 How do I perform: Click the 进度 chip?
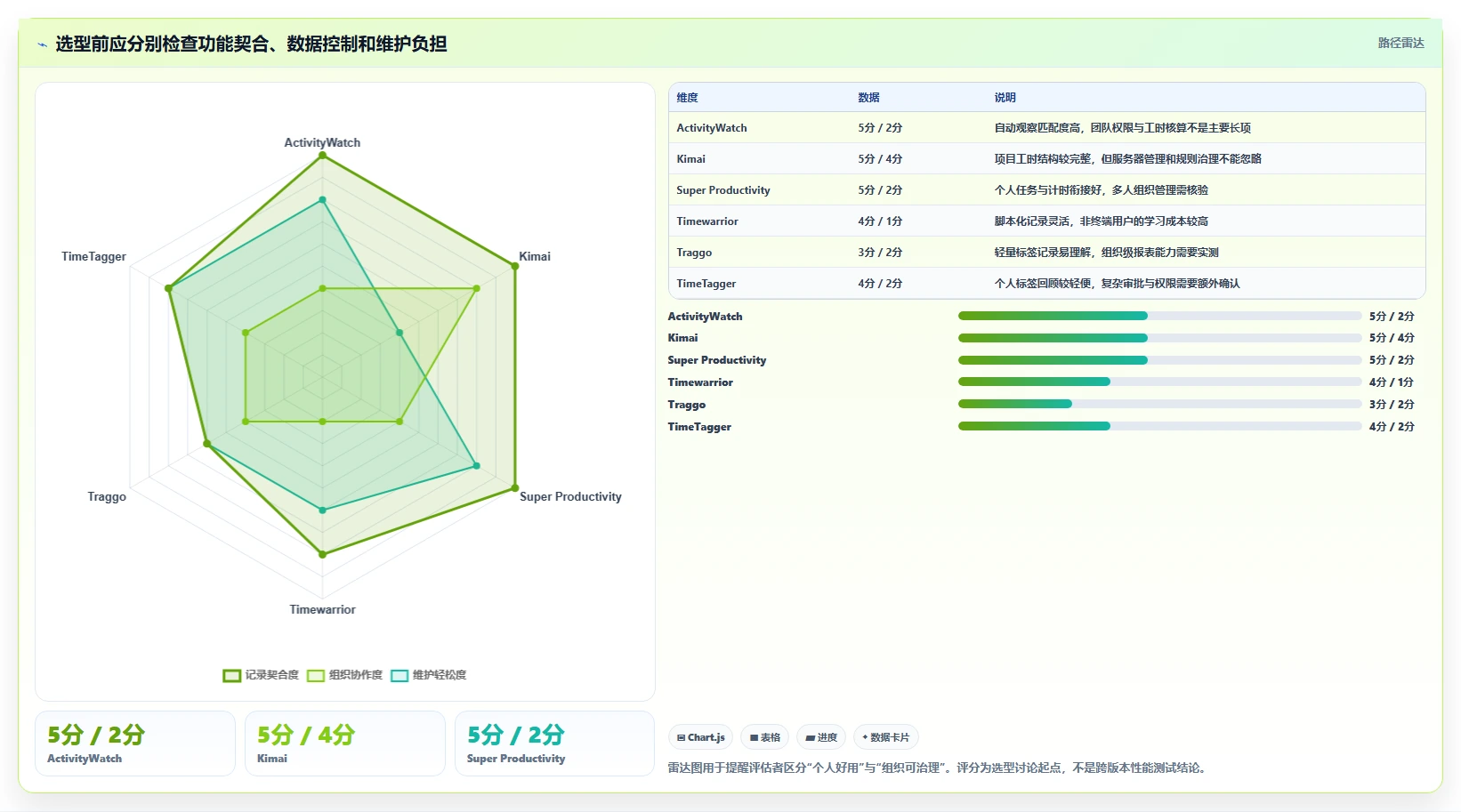click(821, 737)
